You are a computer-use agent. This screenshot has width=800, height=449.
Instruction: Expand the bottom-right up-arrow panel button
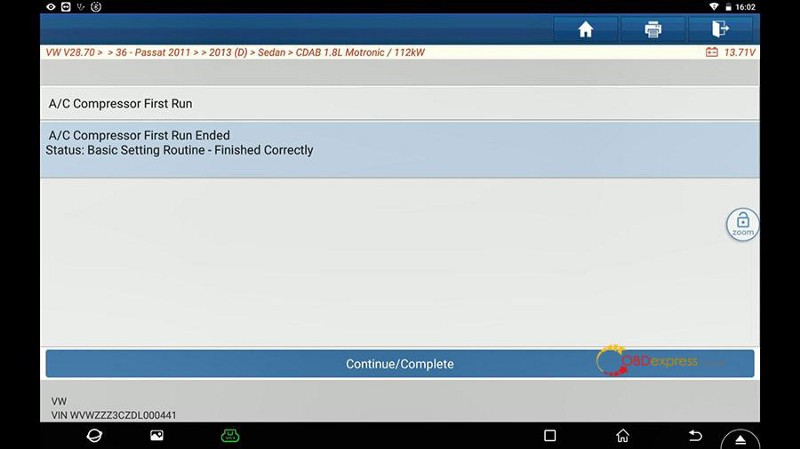pos(740,439)
